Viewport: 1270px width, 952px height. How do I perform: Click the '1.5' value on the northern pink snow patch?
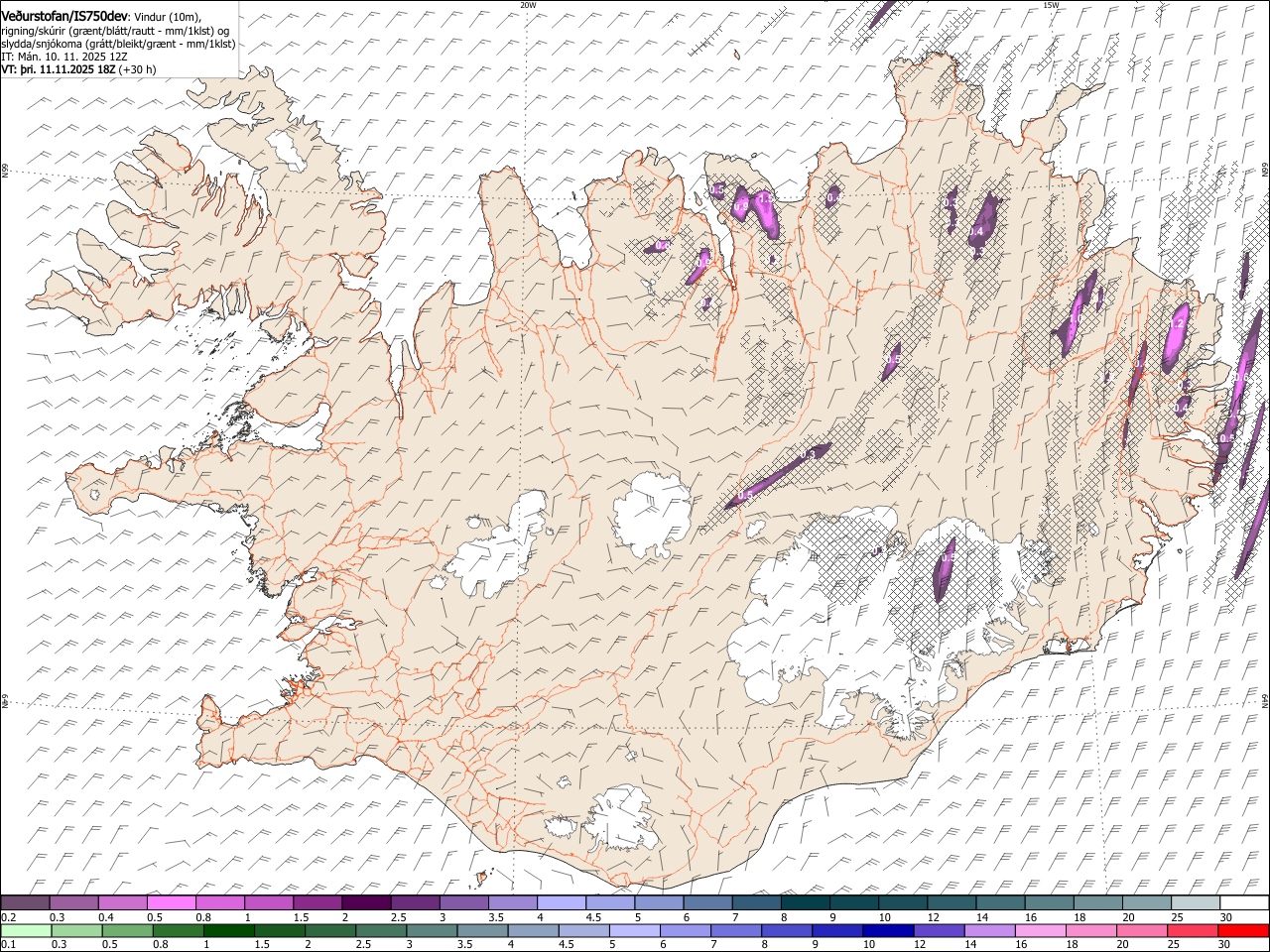point(765,198)
